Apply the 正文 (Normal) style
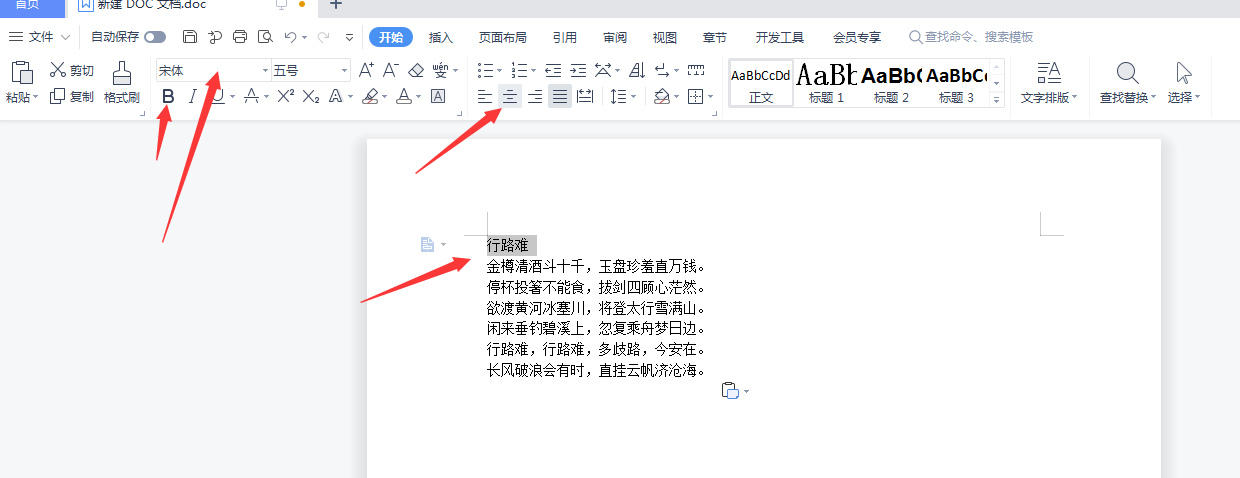The image size is (1240, 478). click(x=761, y=83)
